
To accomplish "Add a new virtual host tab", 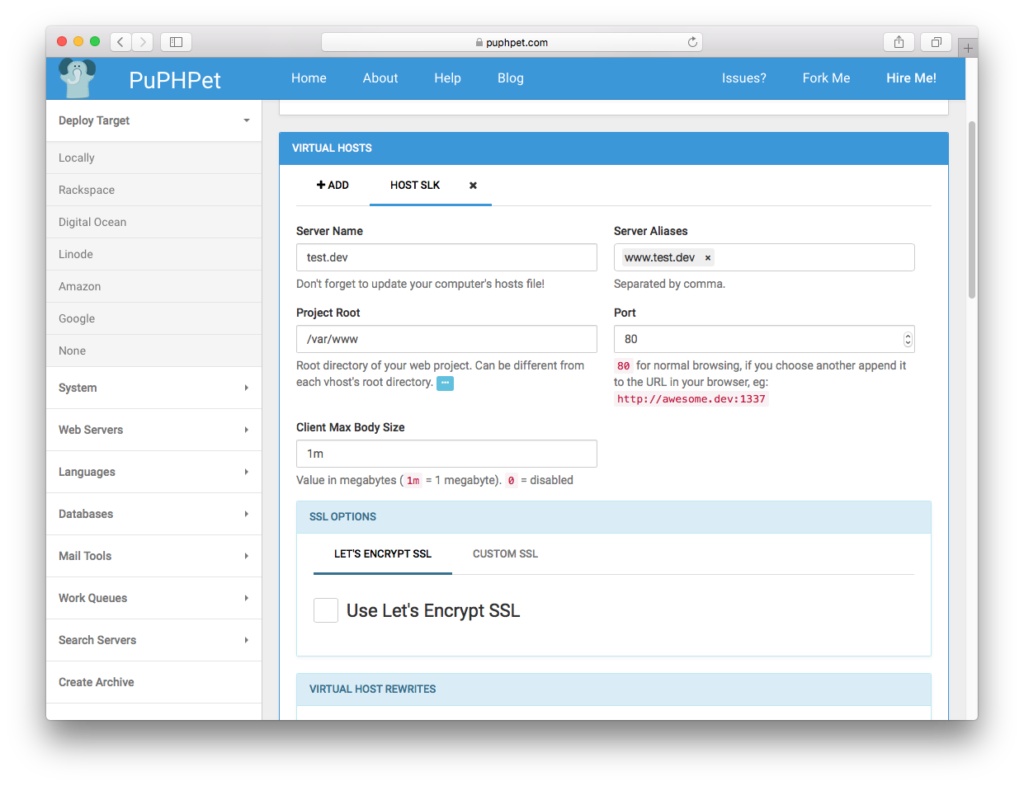I will coord(332,185).
